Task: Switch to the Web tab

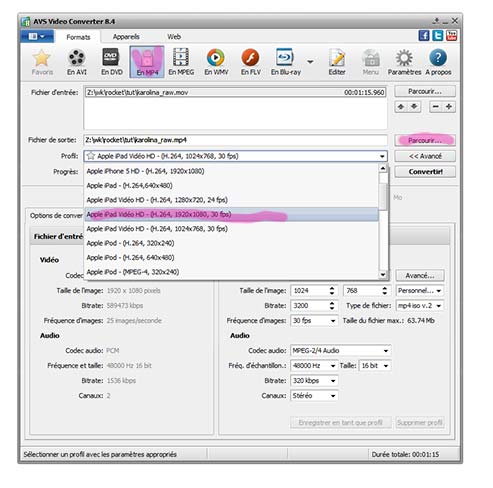Action: click(x=174, y=37)
